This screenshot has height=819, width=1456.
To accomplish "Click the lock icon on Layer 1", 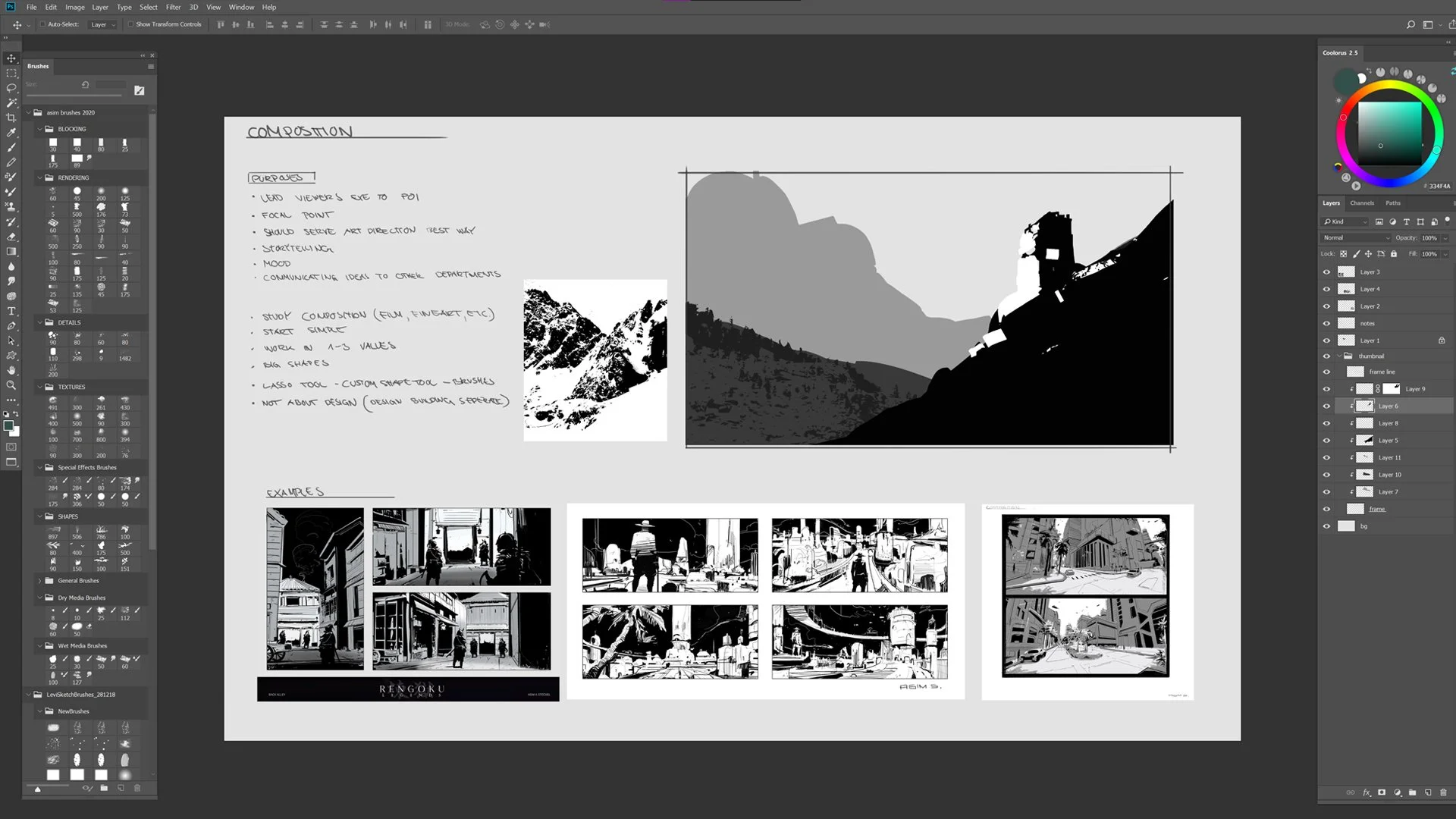I will tap(1442, 340).
